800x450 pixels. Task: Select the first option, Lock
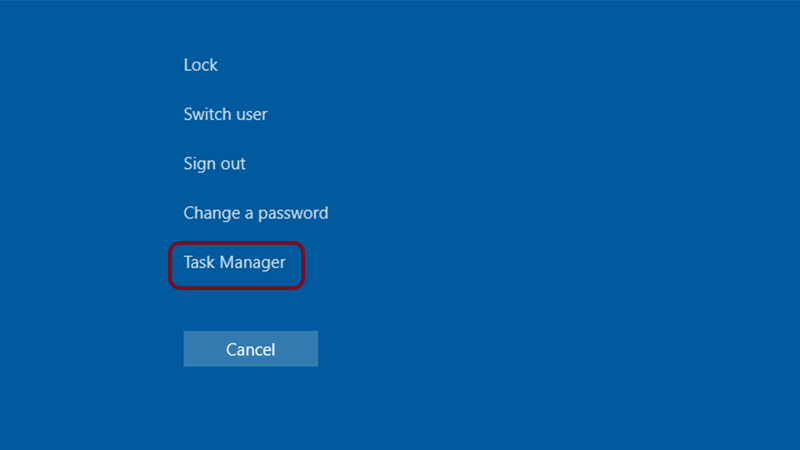tap(201, 65)
